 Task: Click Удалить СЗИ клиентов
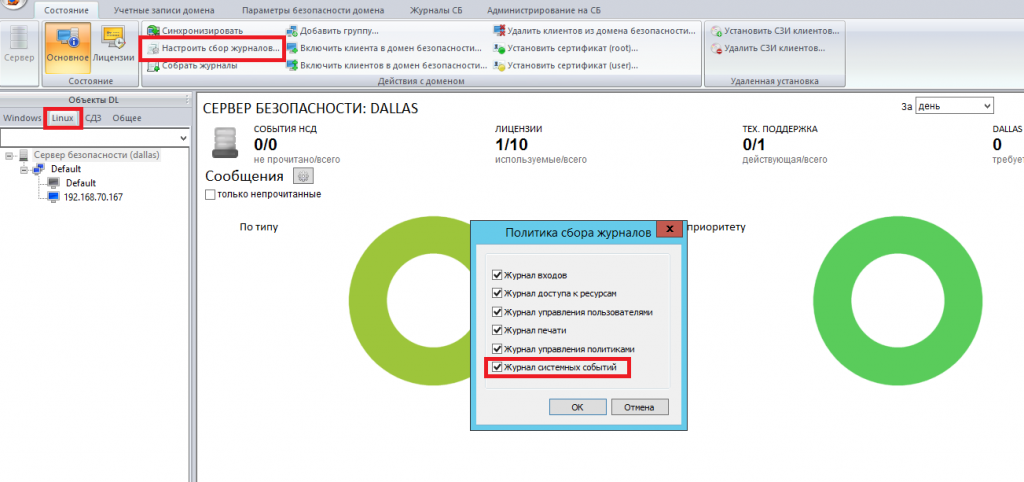(768, 48)
